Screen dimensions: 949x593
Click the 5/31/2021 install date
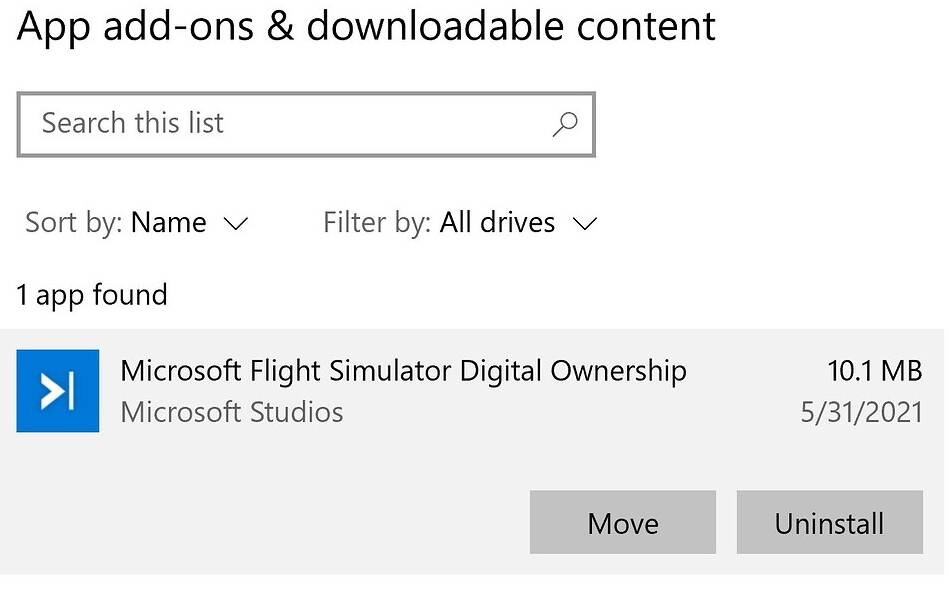[862, 413]
